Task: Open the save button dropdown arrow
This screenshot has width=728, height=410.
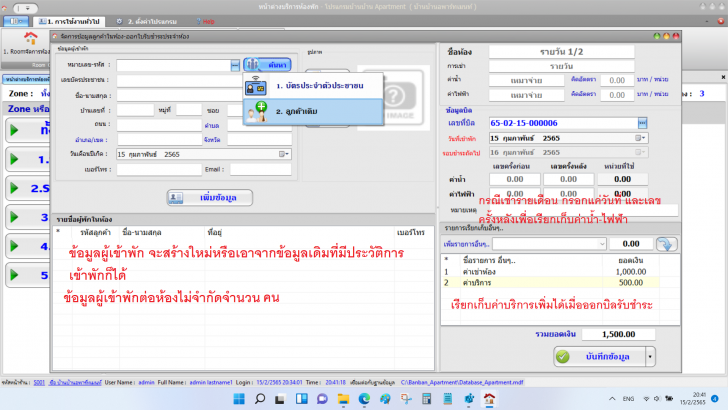Action: click(650, 357)
